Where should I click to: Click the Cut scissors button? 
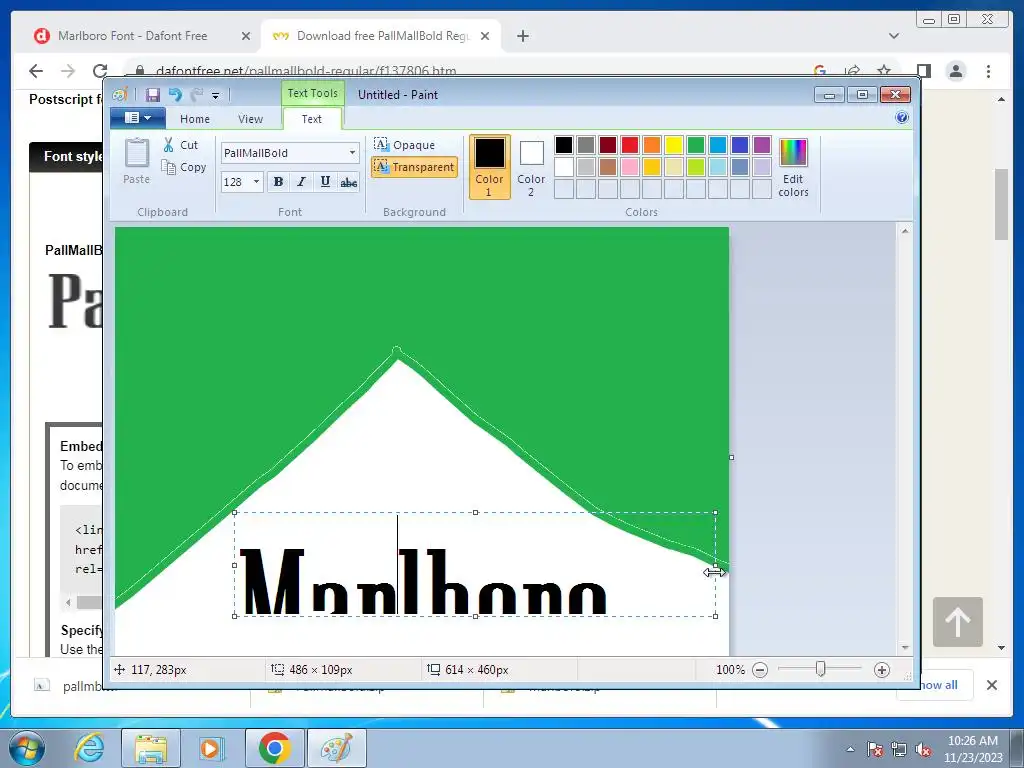point(181,145)
